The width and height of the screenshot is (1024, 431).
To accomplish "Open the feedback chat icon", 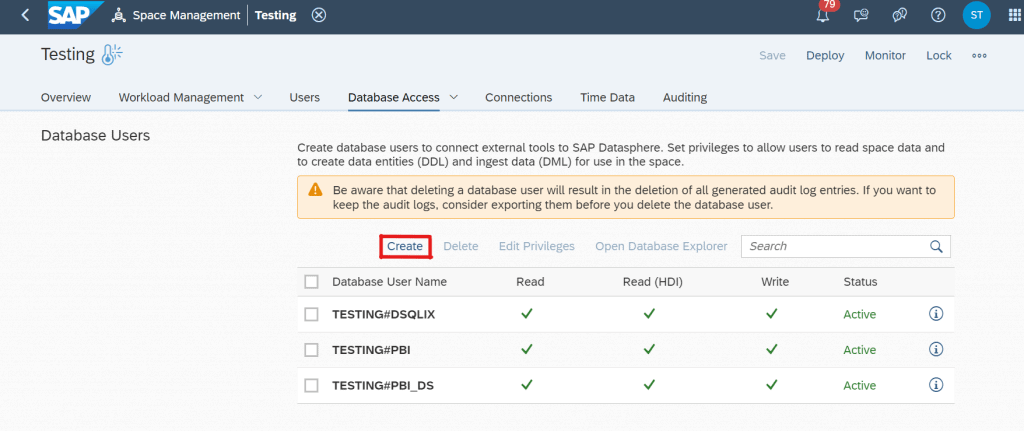I will (x=861, y=15).
